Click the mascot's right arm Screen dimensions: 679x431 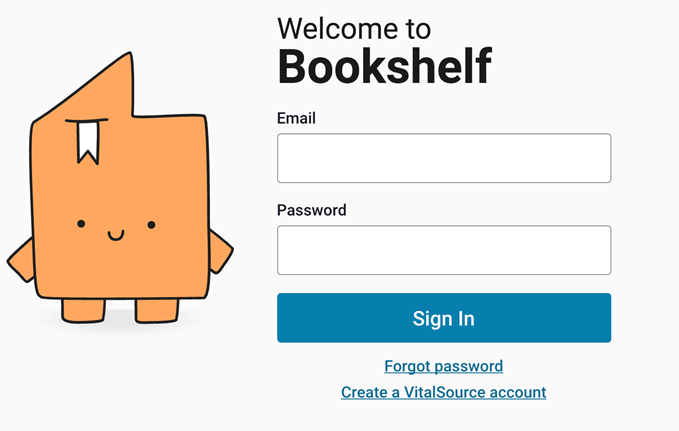click(220, 254)
